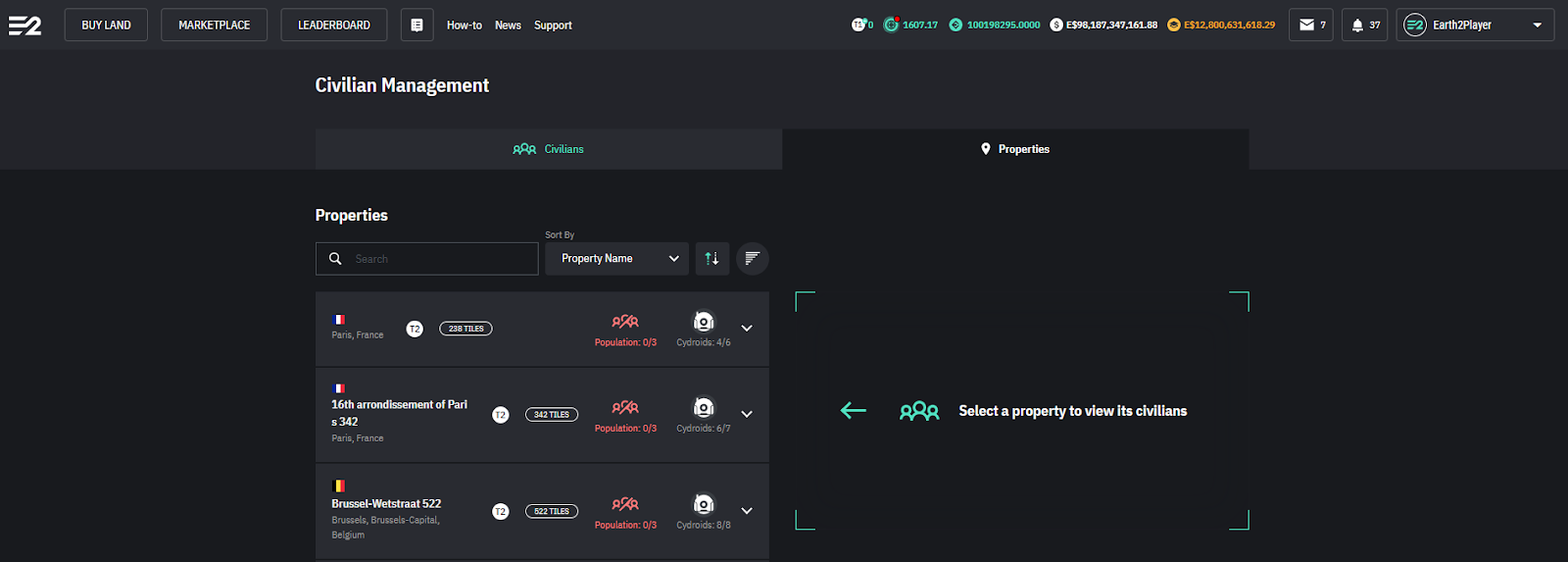Open the Support link
Screen dimensions: 1568x562
click(553, 26)
